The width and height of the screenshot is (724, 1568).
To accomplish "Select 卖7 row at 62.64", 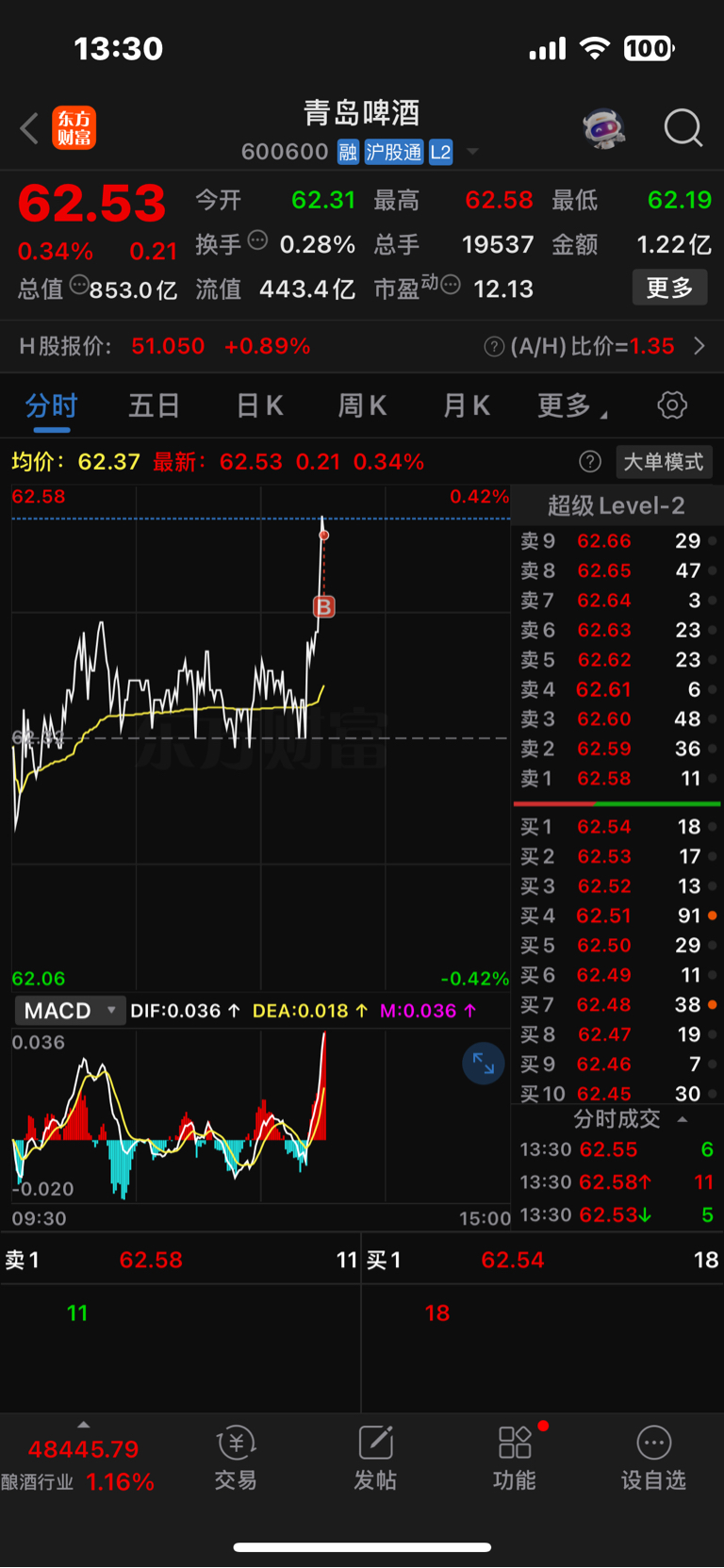I will [x=618, y=601].
